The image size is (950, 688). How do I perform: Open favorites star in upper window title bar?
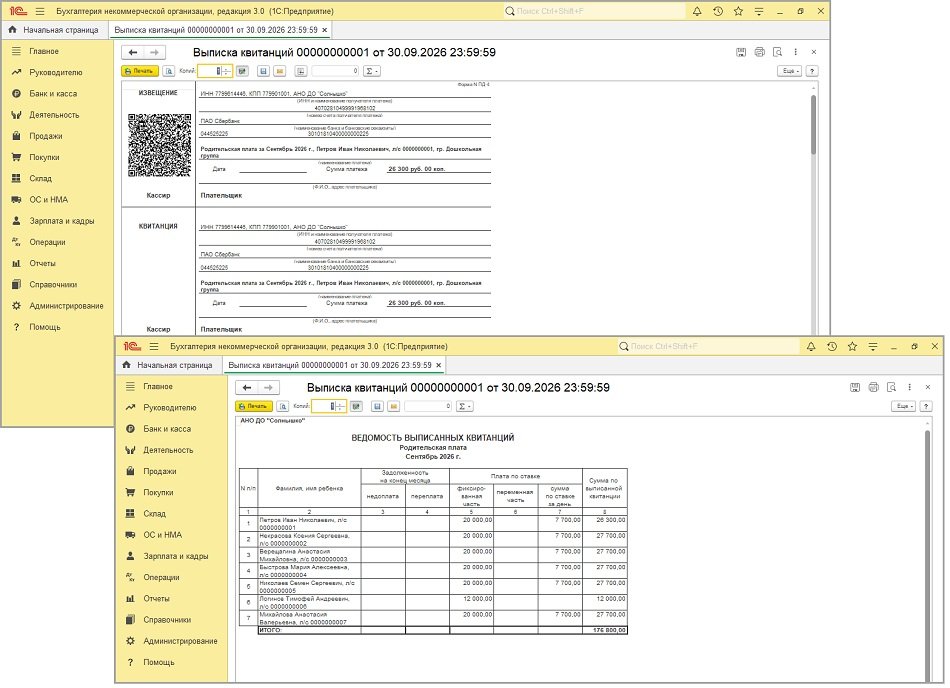coord(739,11)
